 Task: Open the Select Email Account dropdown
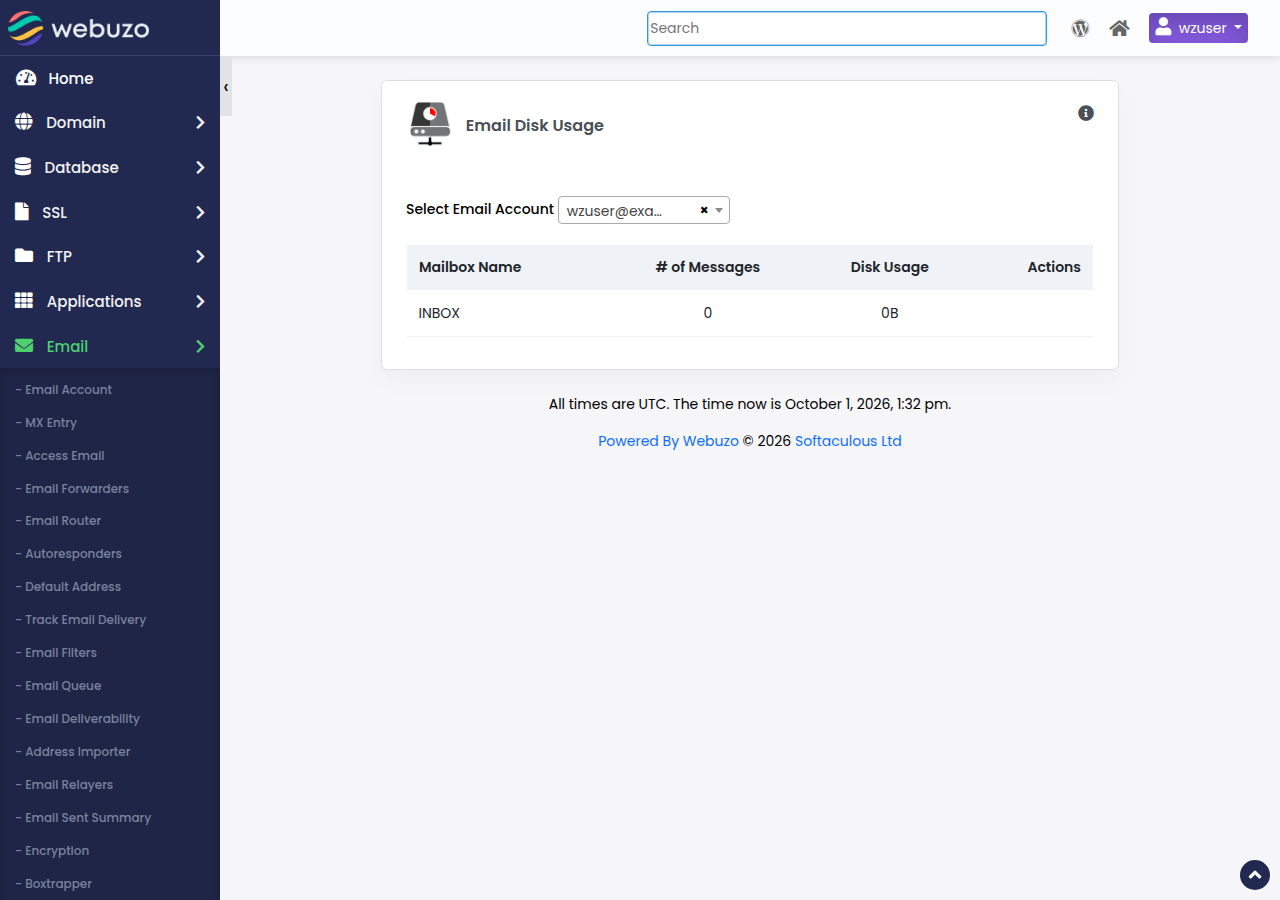(644, 210)
